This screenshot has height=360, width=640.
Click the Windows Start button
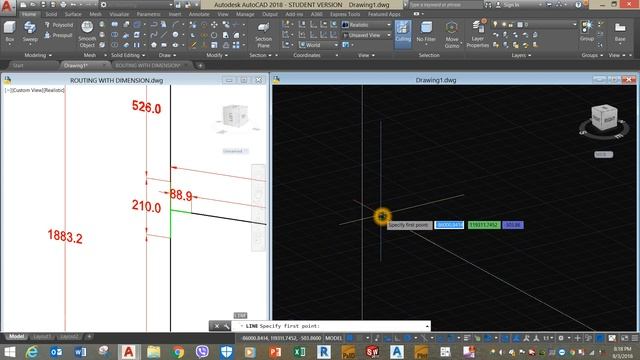(x=9, y=351)
